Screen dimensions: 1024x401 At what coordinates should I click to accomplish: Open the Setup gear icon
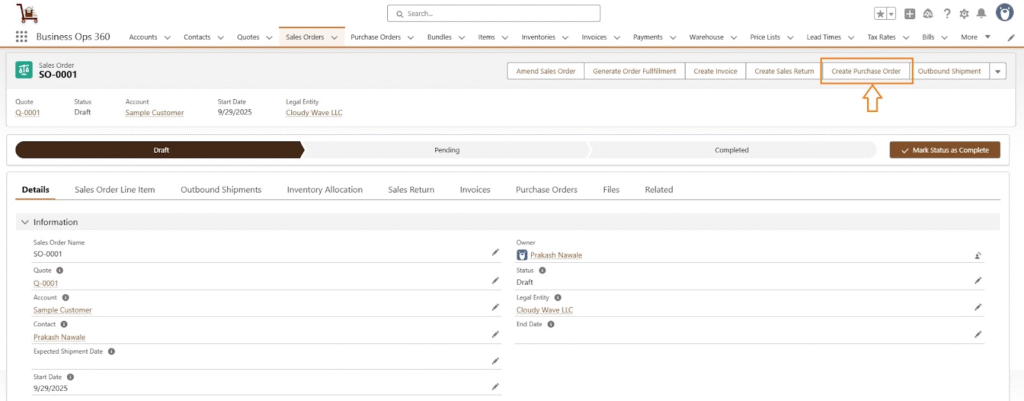[963, 14]
